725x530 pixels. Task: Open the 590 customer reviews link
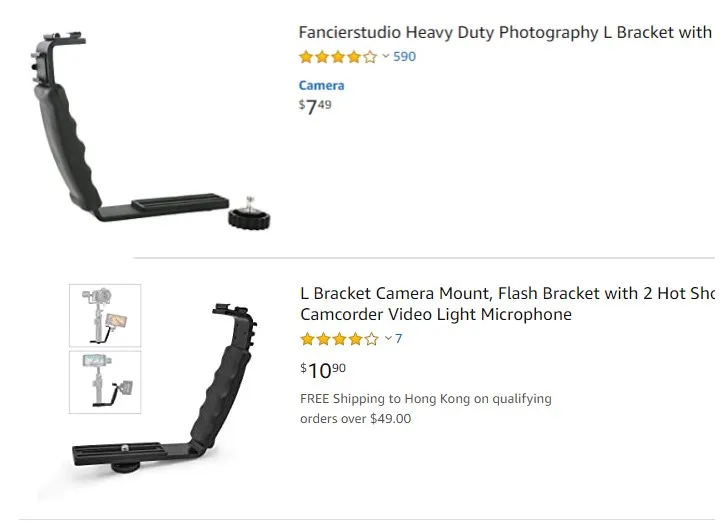click(404, 57)
